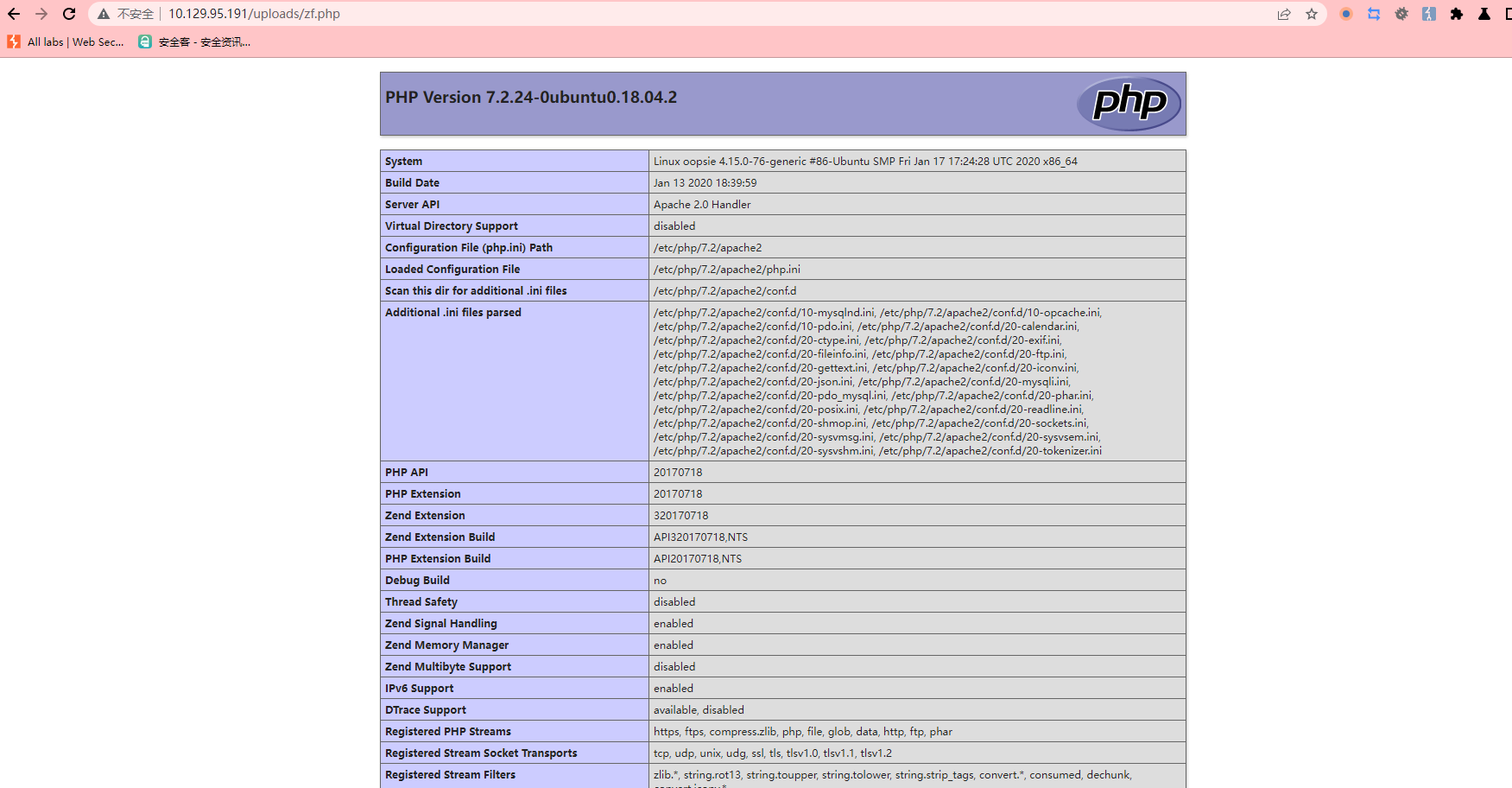Click Configuration File (php.ini) Path label
The image size is (1512, 788).
tap(469, 248)
